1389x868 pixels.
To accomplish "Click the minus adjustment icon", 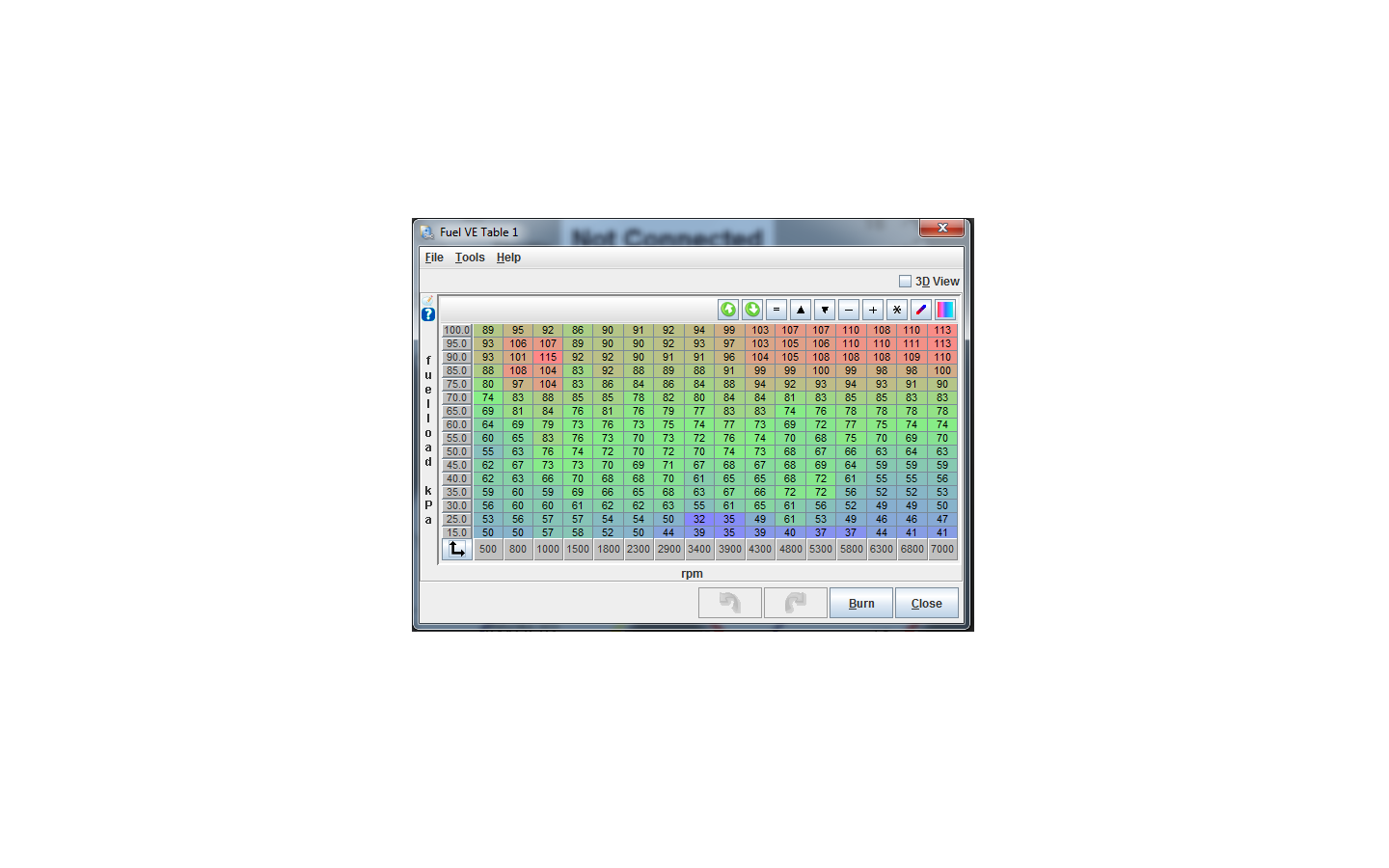I will click(x=849, y=310).
